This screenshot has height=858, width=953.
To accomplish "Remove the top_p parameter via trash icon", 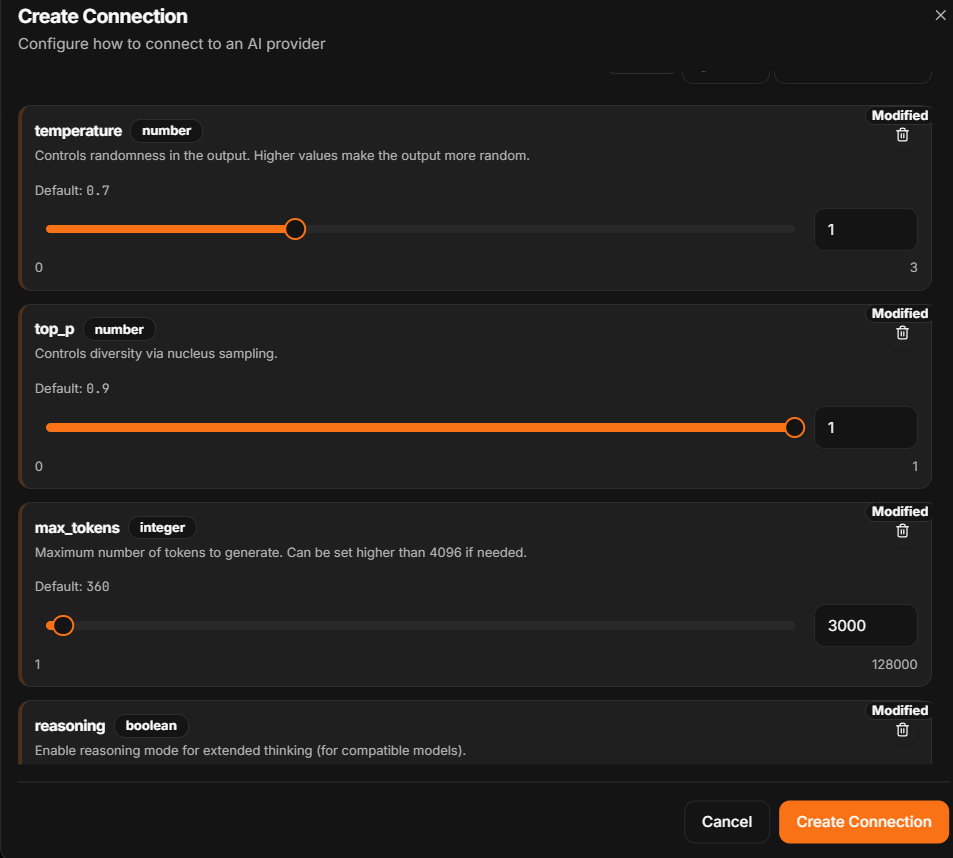I will click(903, 333).
